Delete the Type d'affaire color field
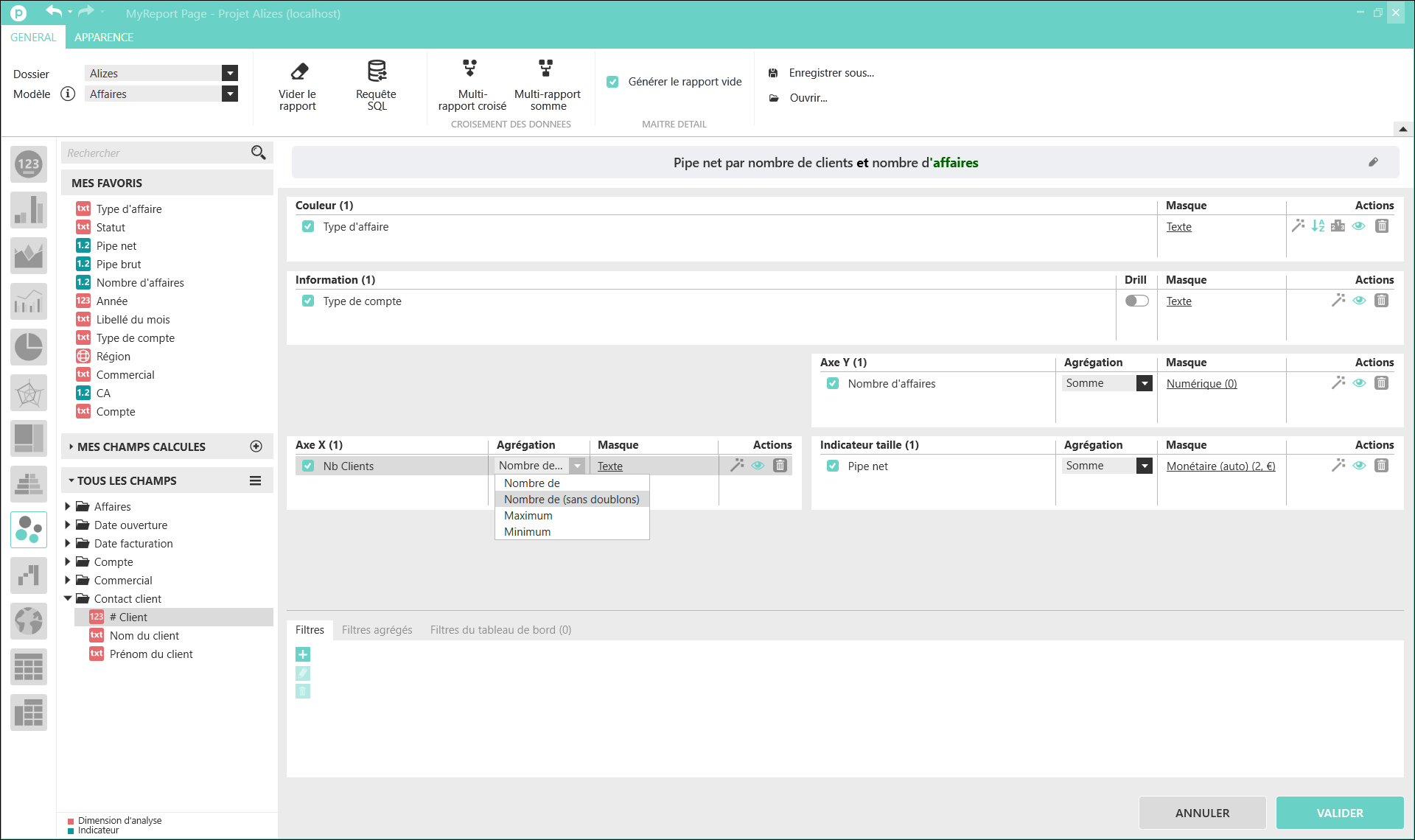 [1382, 226]
